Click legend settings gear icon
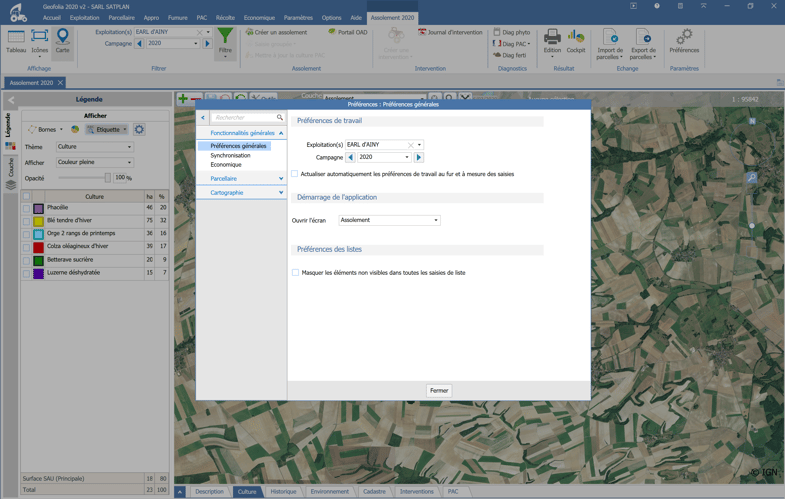785x499 pixels. (139, 130)
